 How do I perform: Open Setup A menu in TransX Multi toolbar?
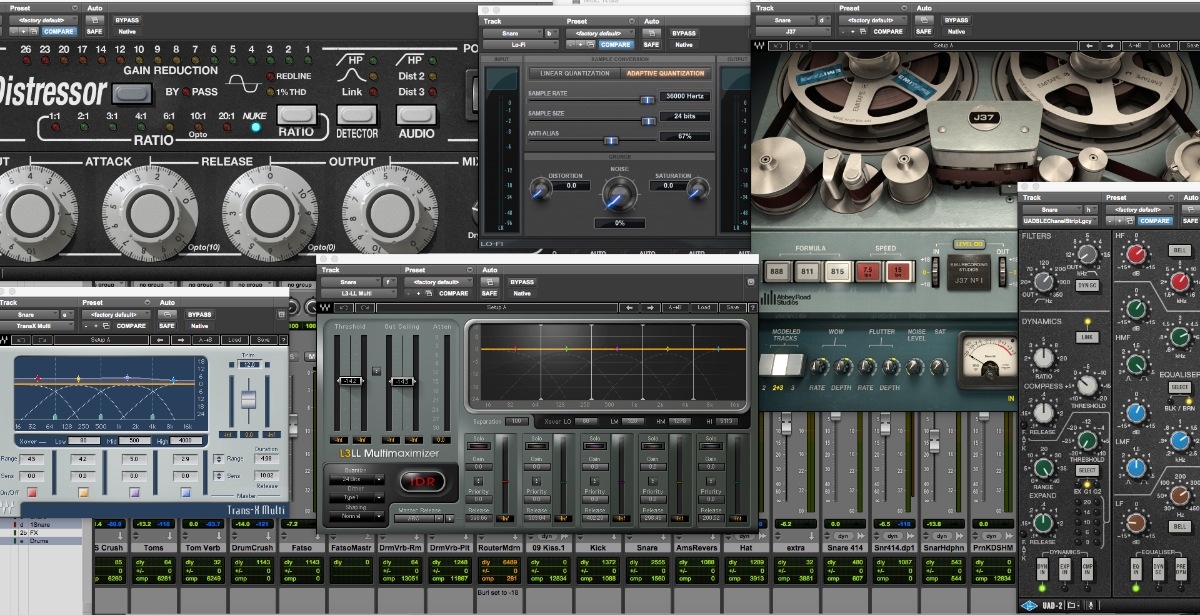pyautogui.click(x=101, y=340)
